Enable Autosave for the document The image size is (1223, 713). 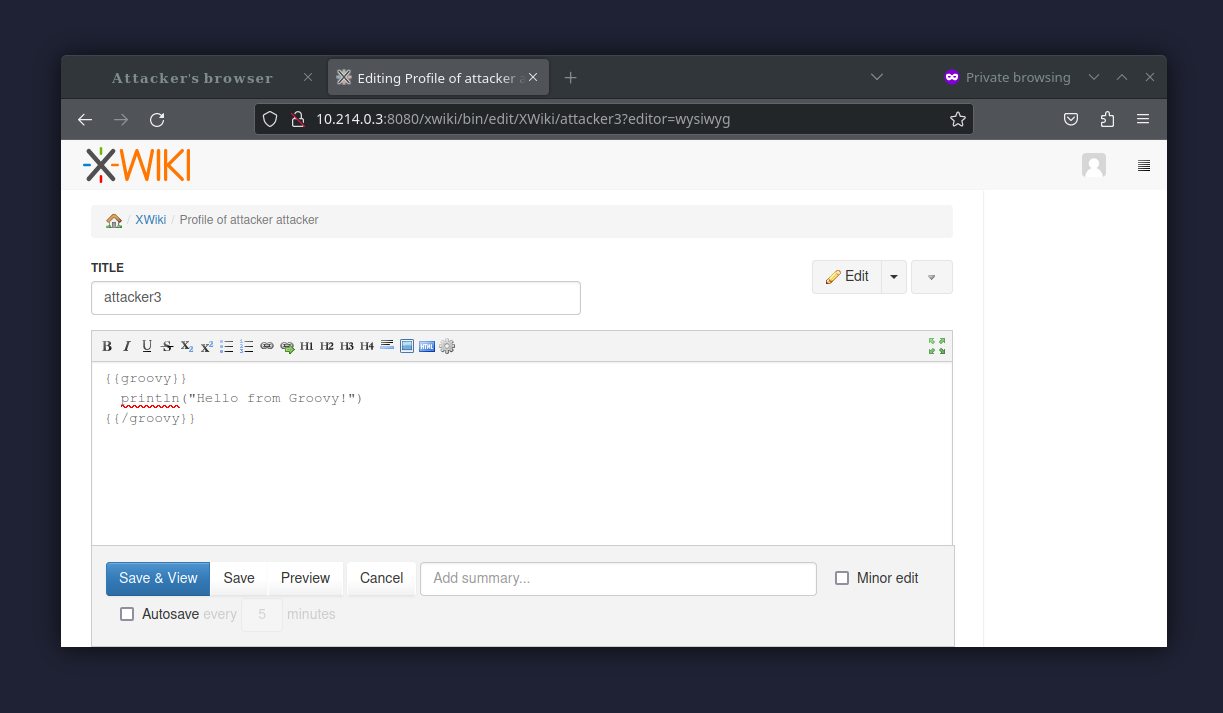pos(127,613)
